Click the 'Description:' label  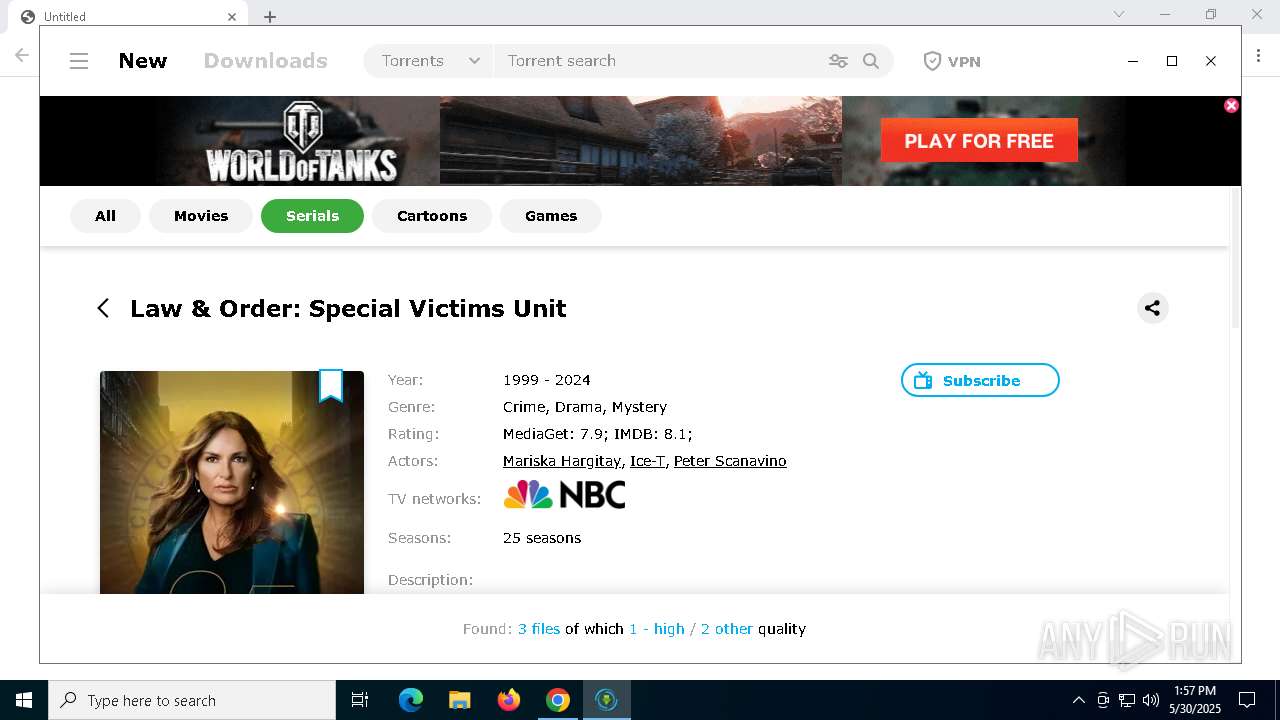tap(430, 580)
